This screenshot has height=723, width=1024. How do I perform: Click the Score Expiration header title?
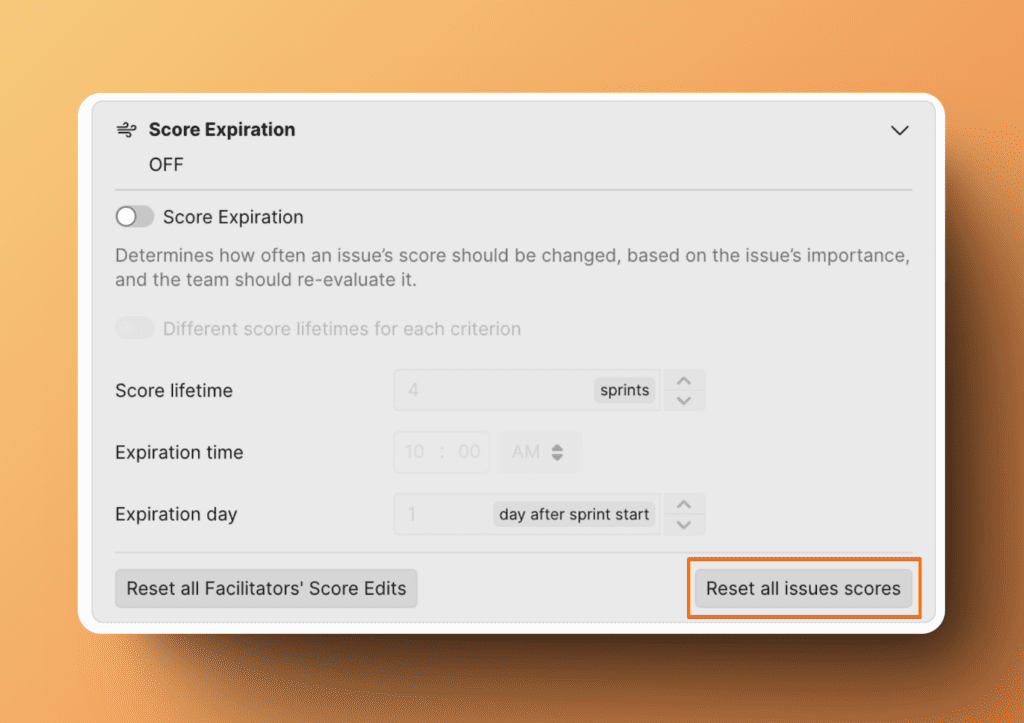pos(222,129)
